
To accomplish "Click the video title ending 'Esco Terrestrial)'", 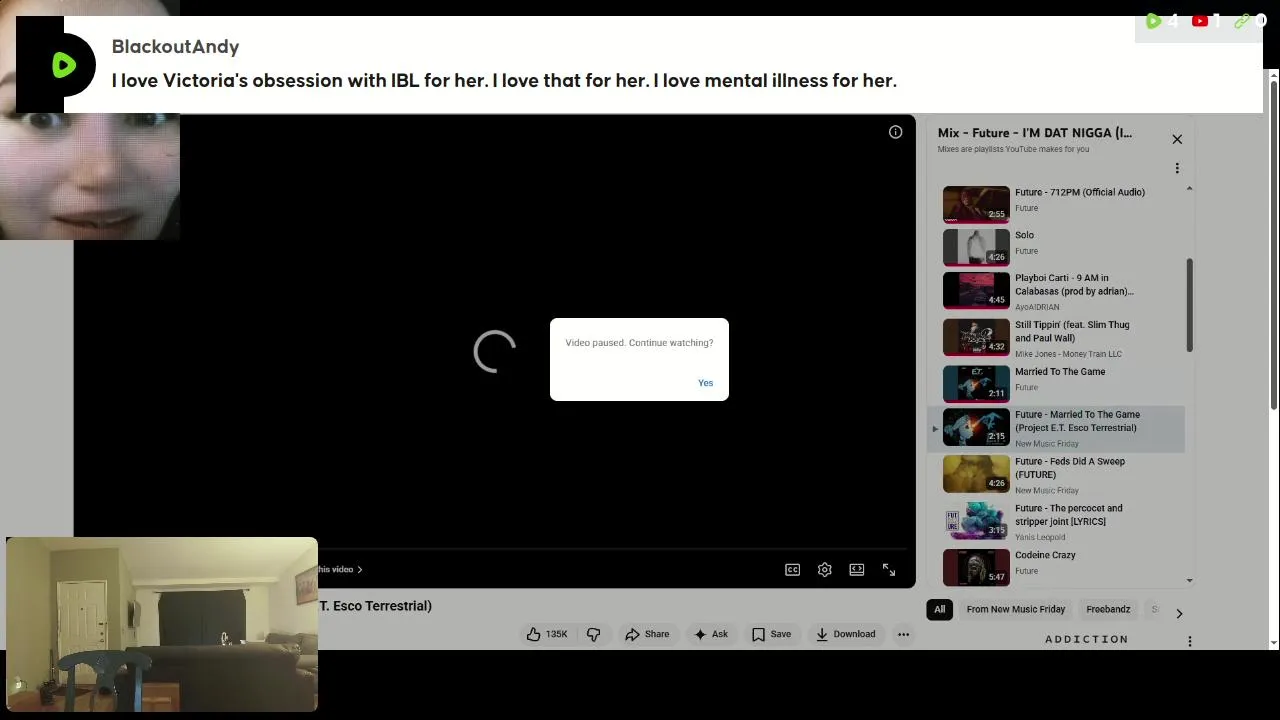I will (x=375, y=606).
